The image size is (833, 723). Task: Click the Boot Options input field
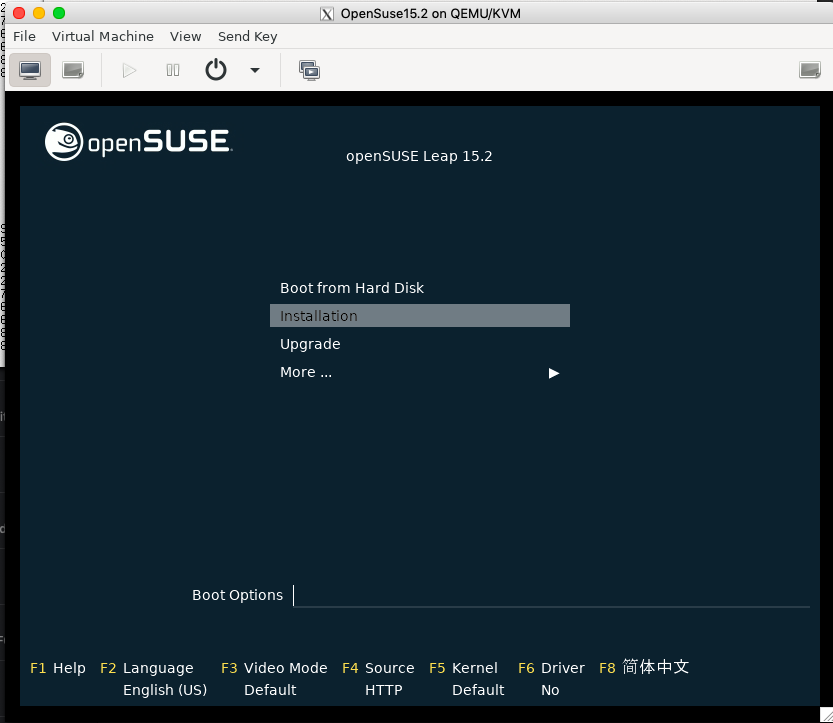pos(551,596)
